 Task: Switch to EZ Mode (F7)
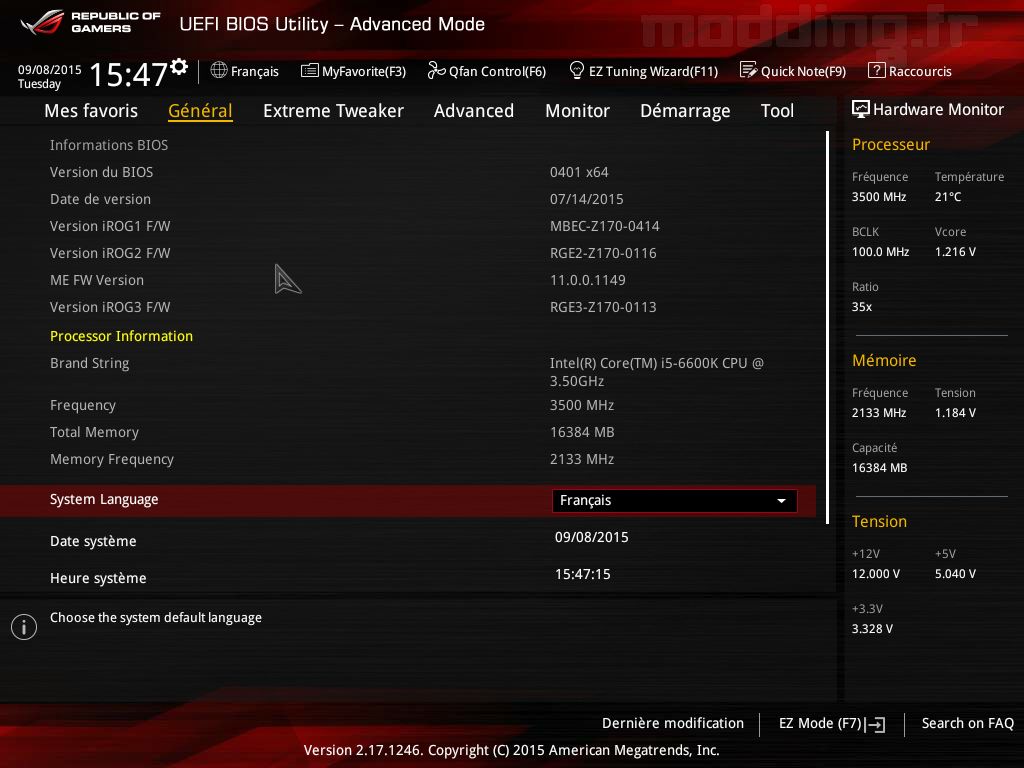pos(831,724)
